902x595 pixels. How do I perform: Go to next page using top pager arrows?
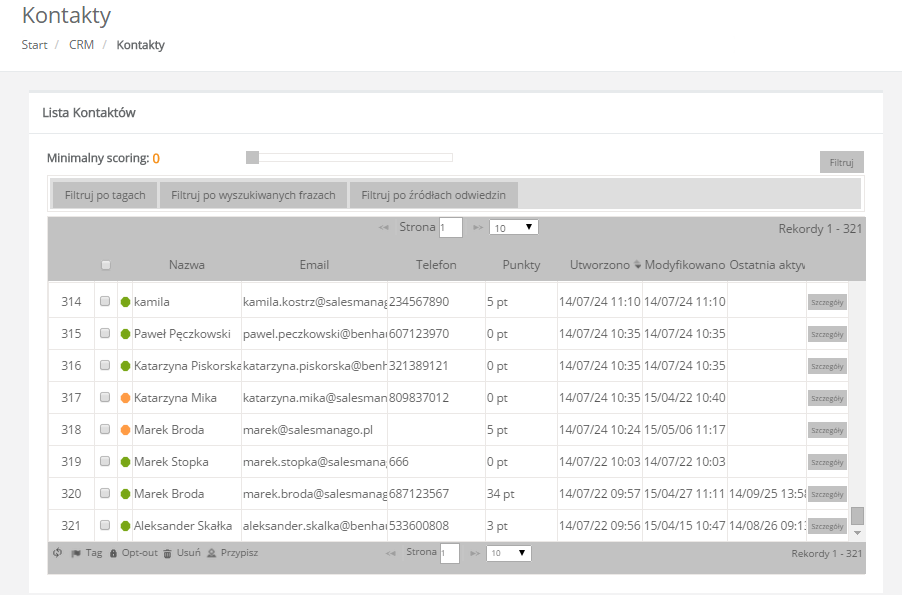click(477, 228)
